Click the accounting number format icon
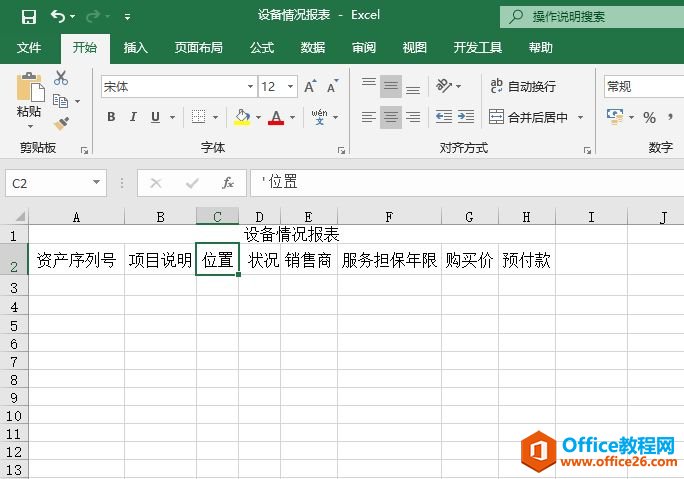Viewport: 684px width, 479px height. pos(615,117)
